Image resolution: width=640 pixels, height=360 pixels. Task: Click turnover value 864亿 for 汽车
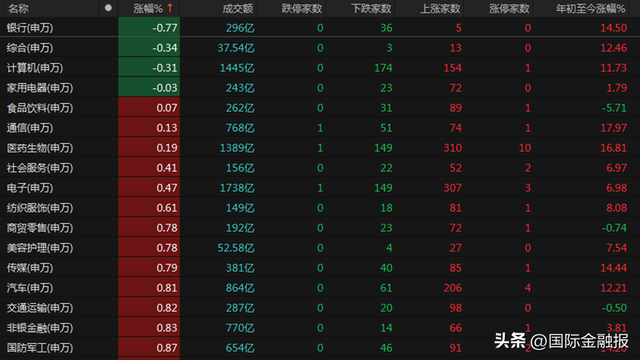(240, 288)
